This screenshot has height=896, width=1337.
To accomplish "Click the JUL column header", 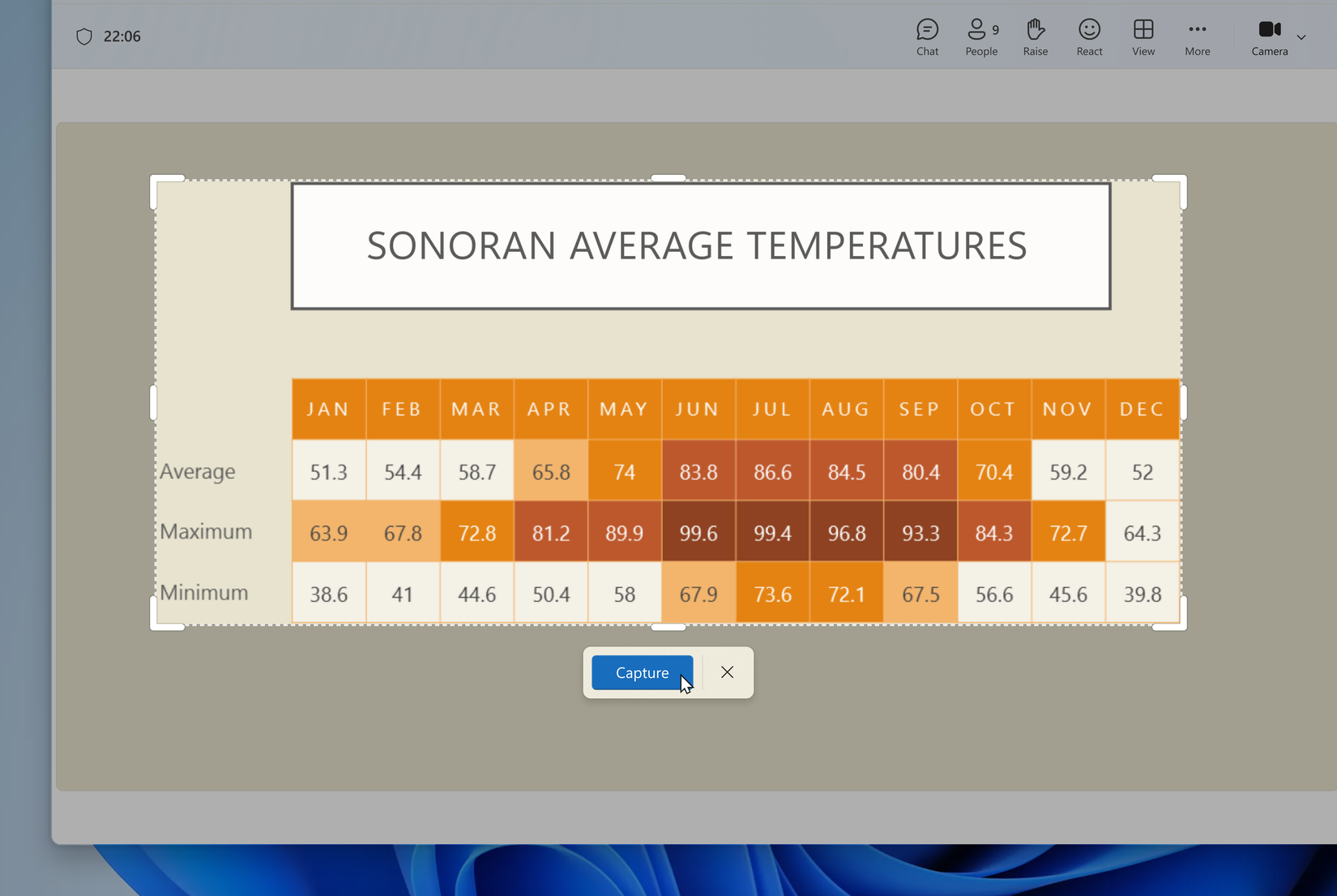I will tap(771, 408).
